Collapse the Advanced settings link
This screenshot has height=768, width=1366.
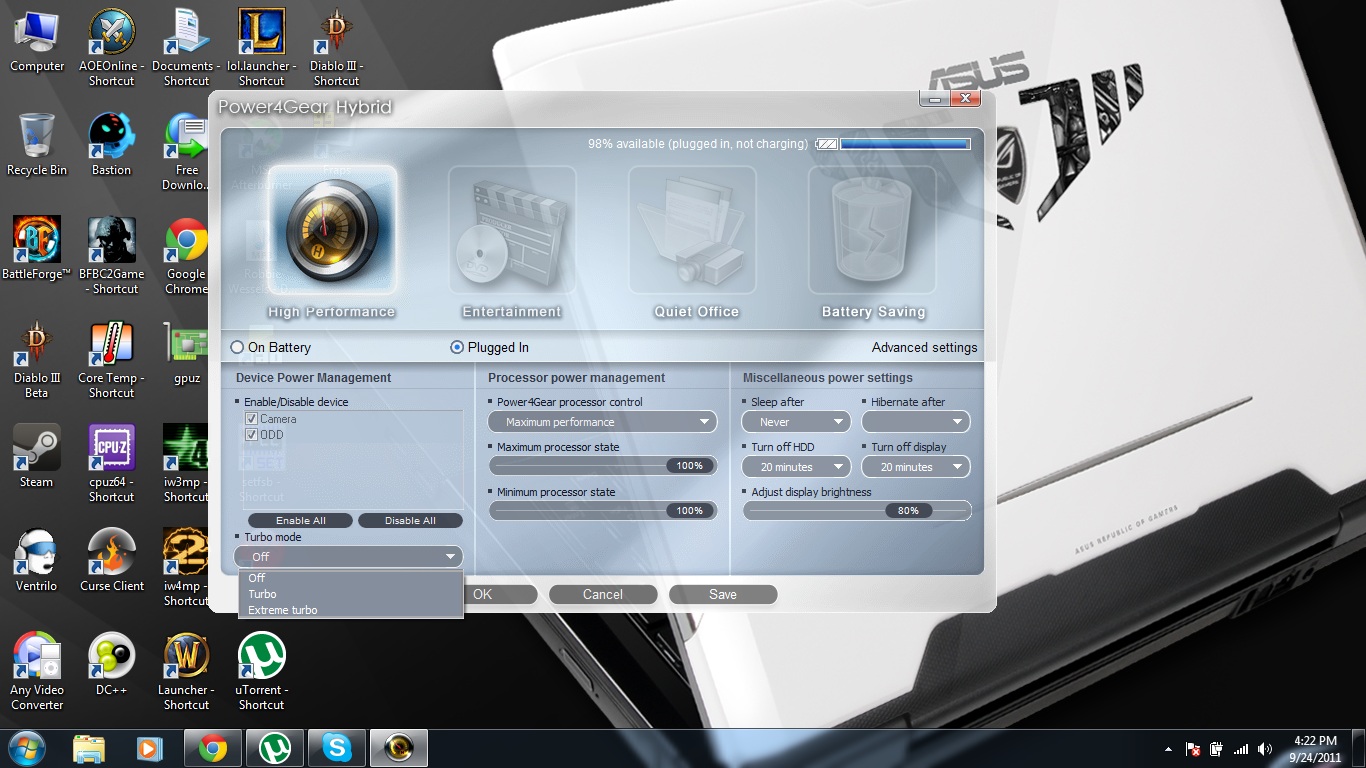point(924,348)
